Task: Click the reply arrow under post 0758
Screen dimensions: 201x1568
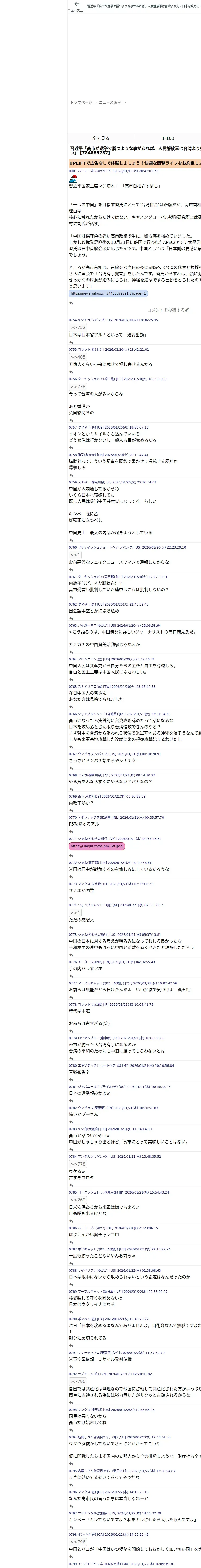Action: (x=71, y=475)
